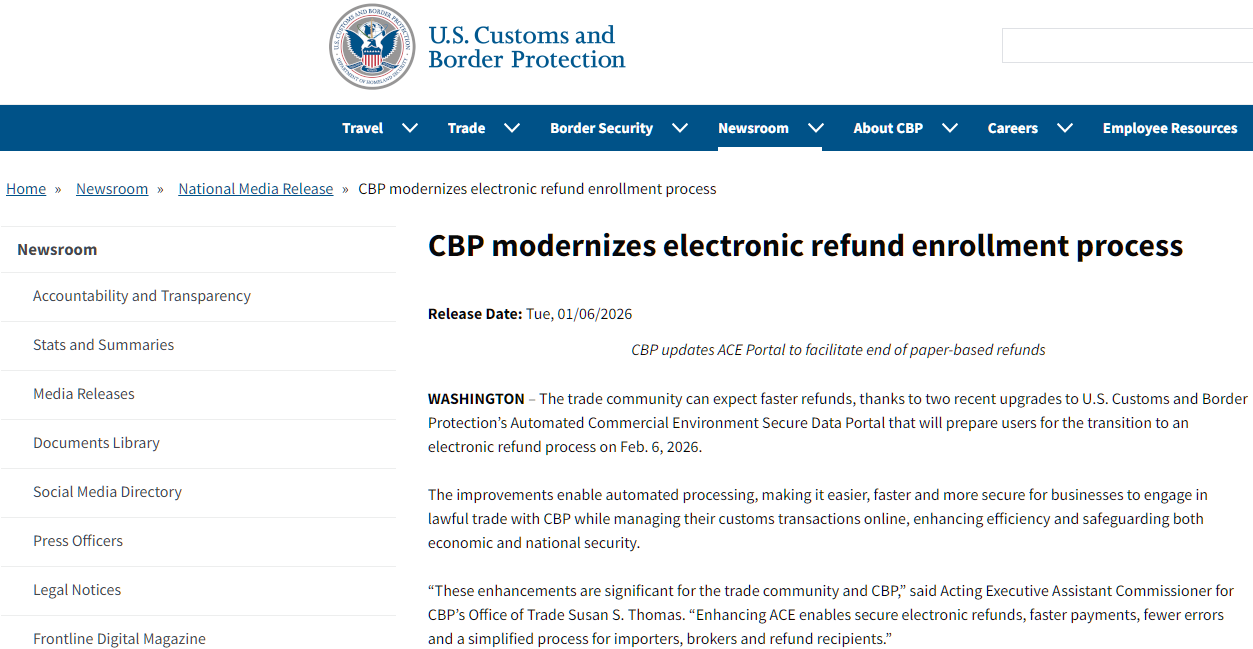Follow the Newsroom breadcrumb link
The height and width of the screenshot is (649, 1253).
coord(112,189)
